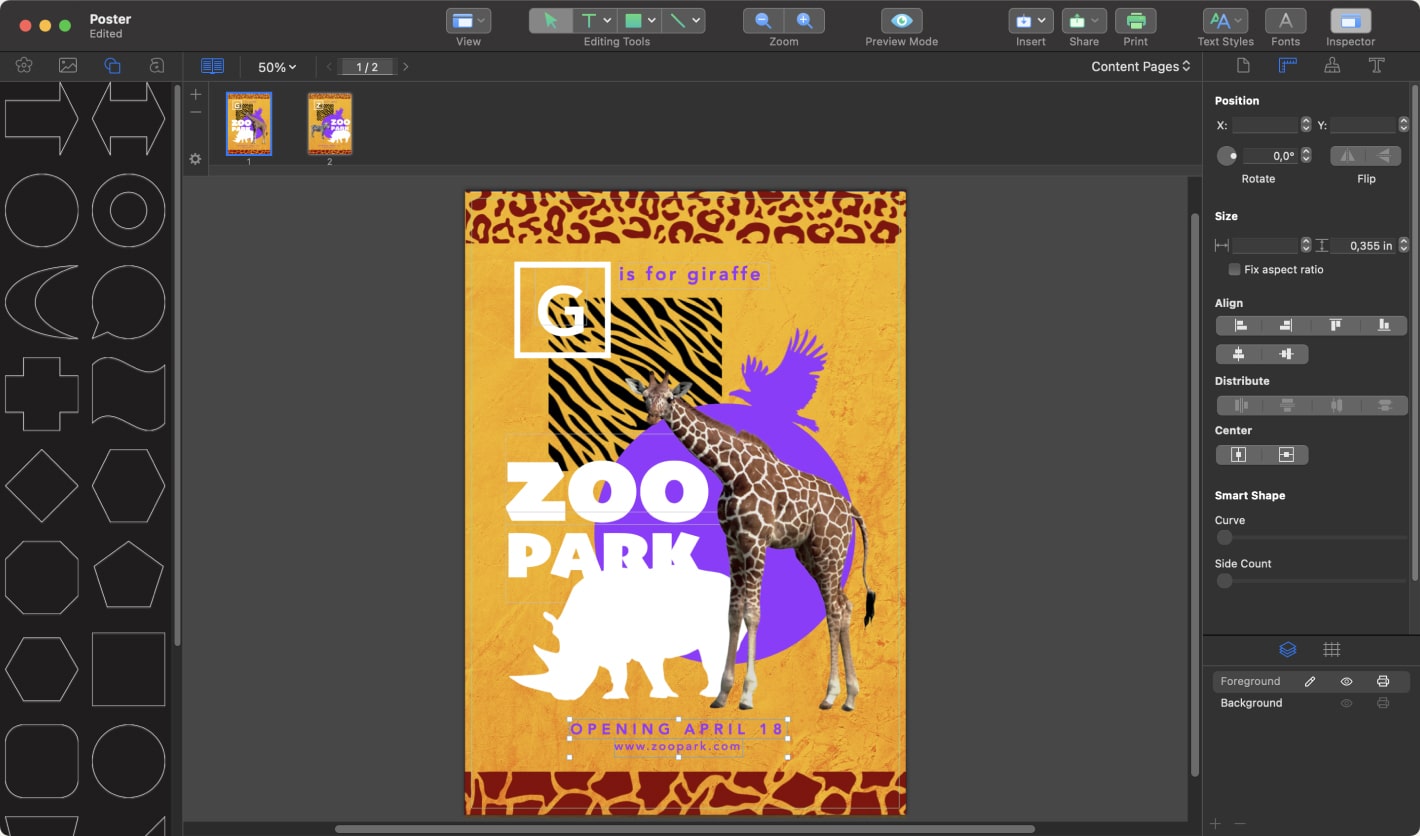Open the Text Art section in the sidebar
Viewport: 1420px width, 836px height.
click(x=157, y=65)
